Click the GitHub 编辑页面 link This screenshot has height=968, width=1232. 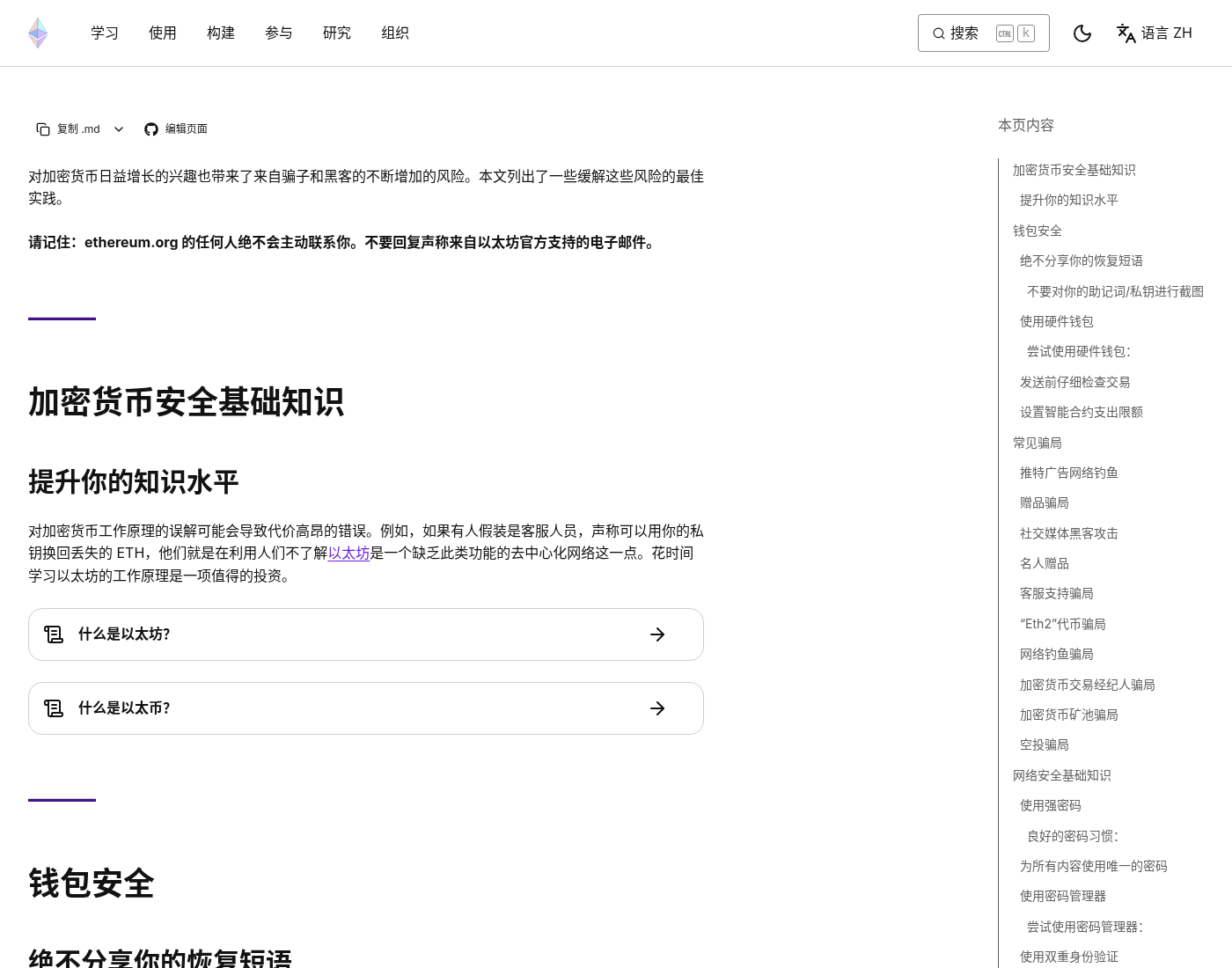(x=176, y=129)
